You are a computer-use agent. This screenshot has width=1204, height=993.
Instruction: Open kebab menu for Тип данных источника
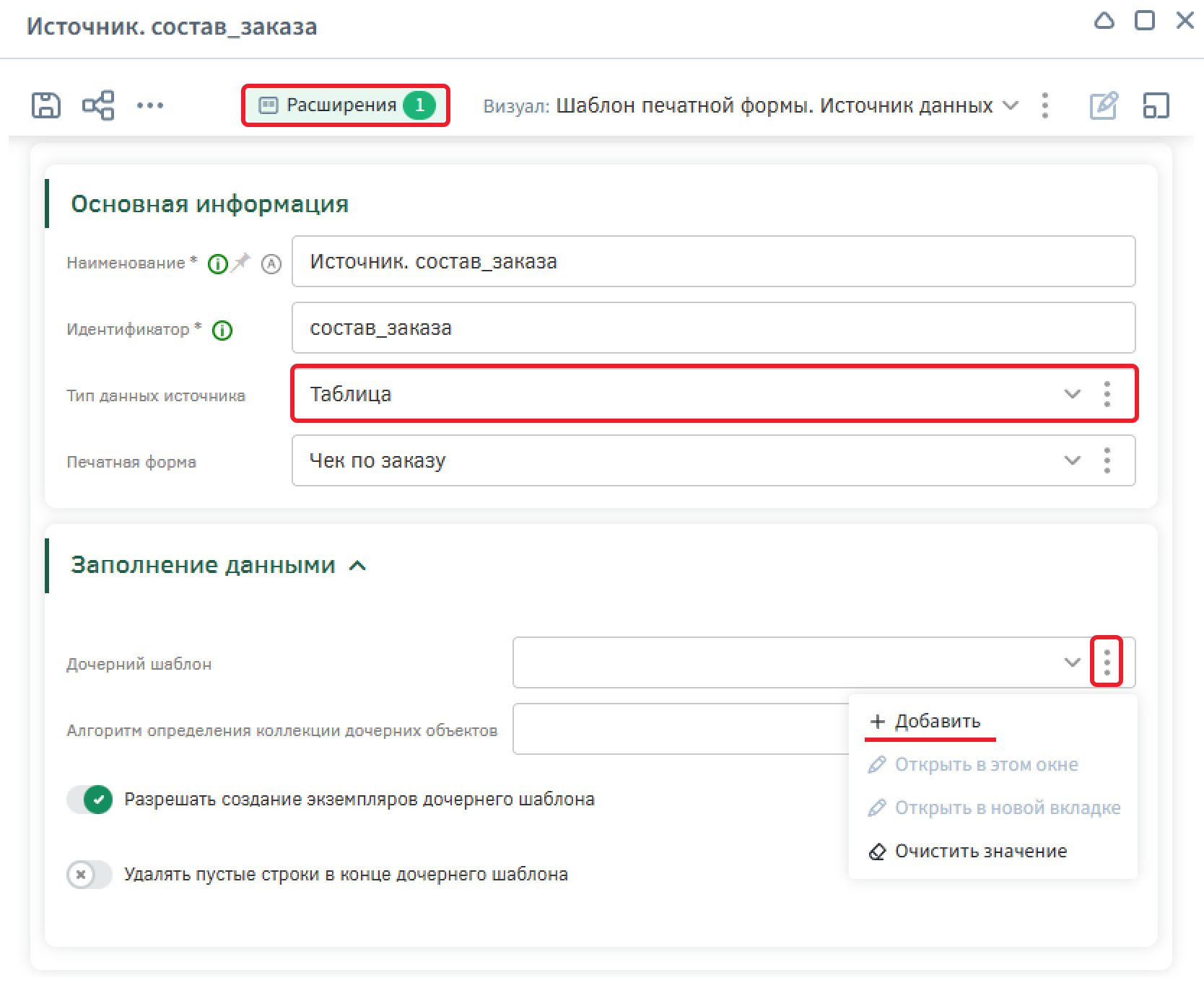click(1107, 394)
